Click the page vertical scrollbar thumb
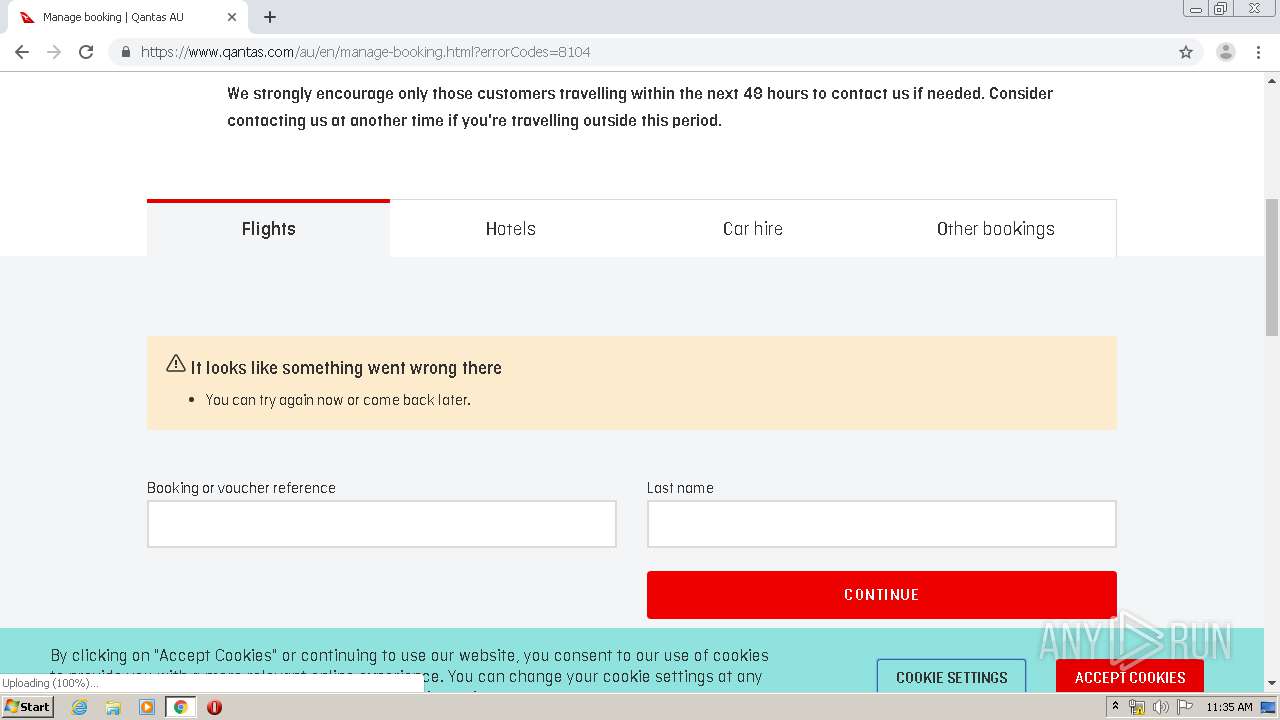The image size is (1280, 720). click(x=1272, y=267)
